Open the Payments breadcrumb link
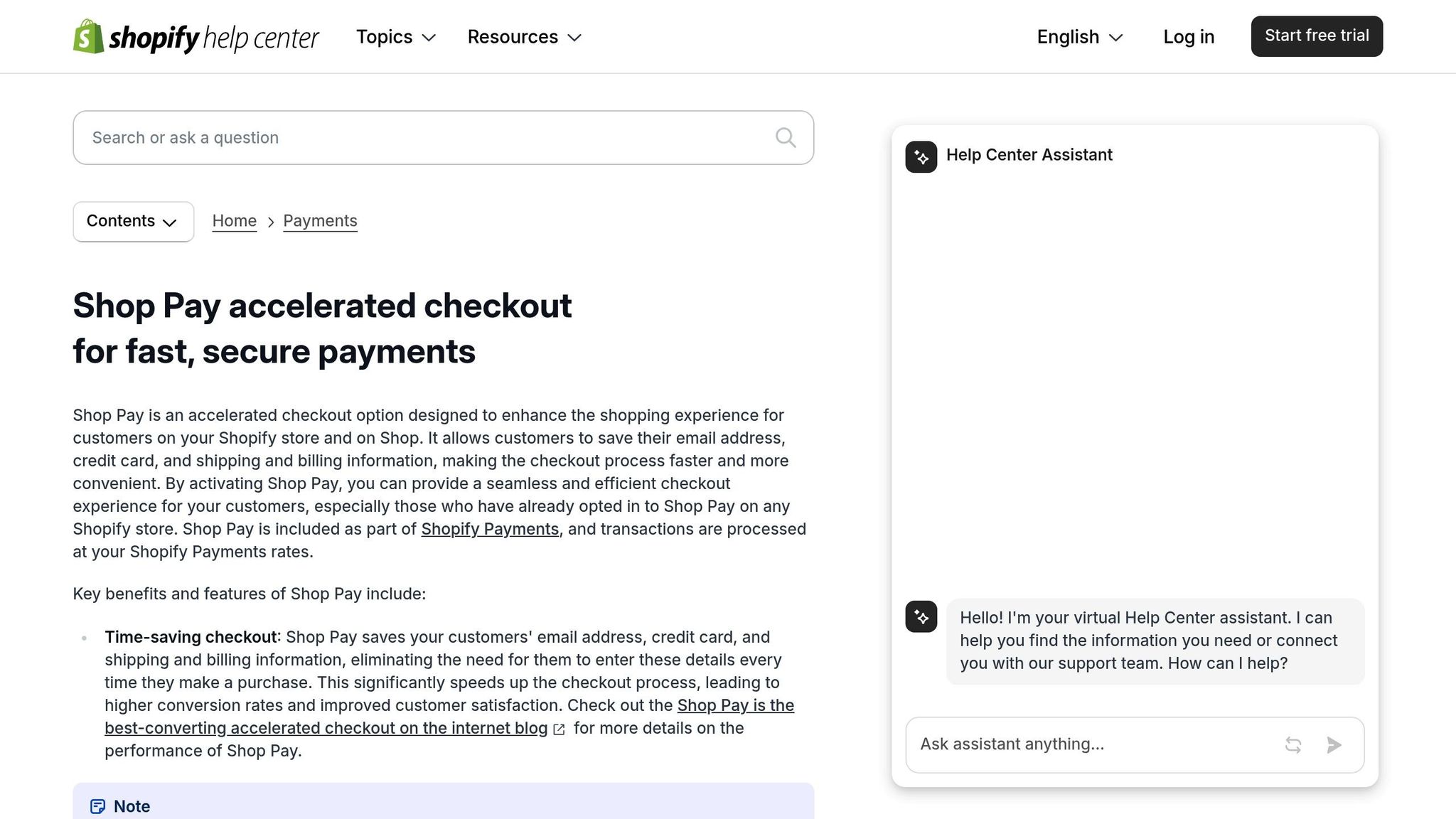Viewport: 1456px width, 819px height. (x=320, y=221)
